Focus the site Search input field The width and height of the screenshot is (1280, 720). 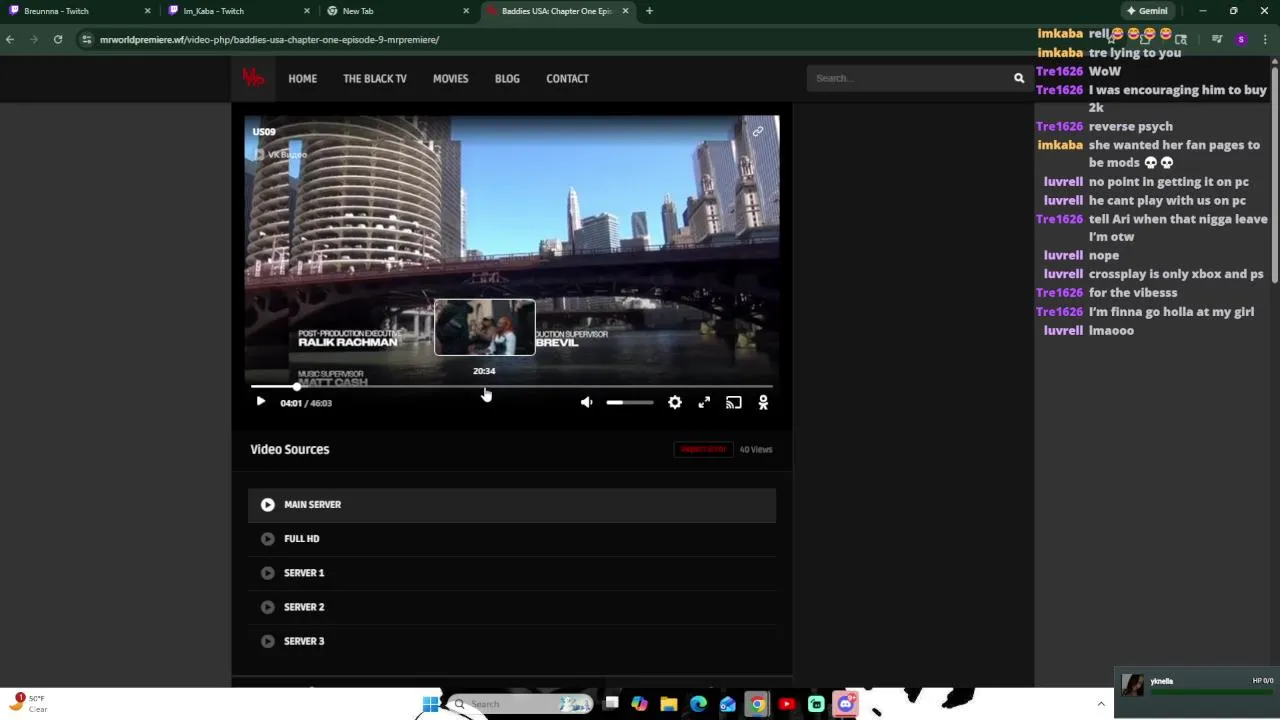(x=908, y=78)
